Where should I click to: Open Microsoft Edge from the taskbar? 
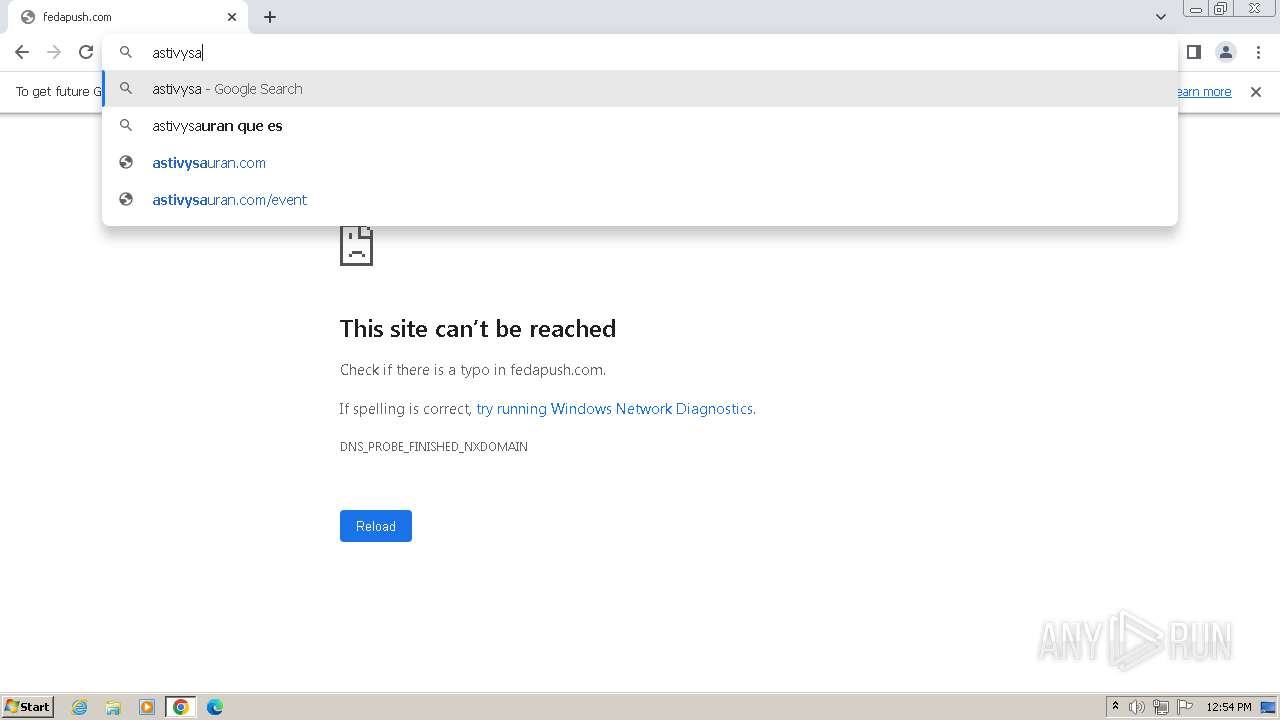pyautogui.click(x=215, y=707)
